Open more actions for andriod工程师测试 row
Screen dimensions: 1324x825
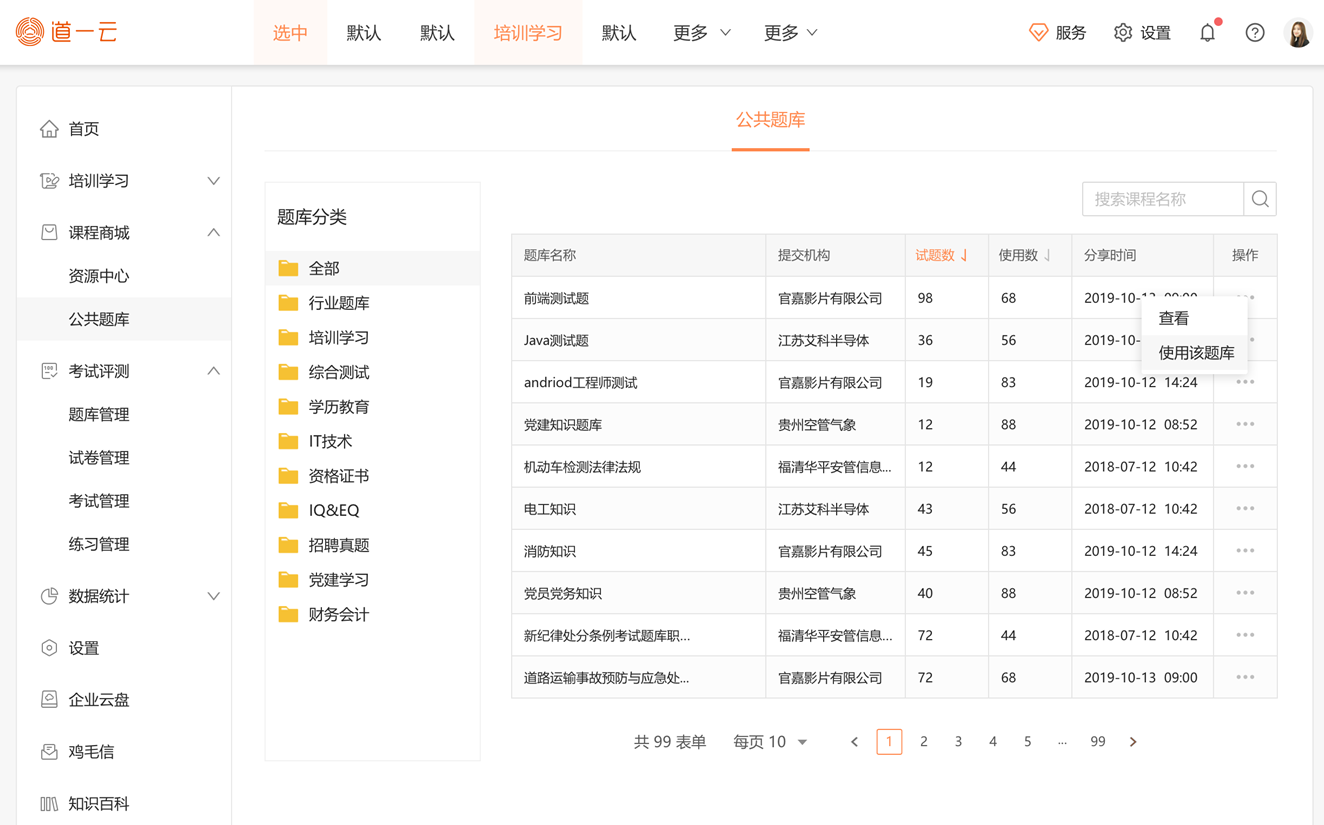tap(1245, 382)
